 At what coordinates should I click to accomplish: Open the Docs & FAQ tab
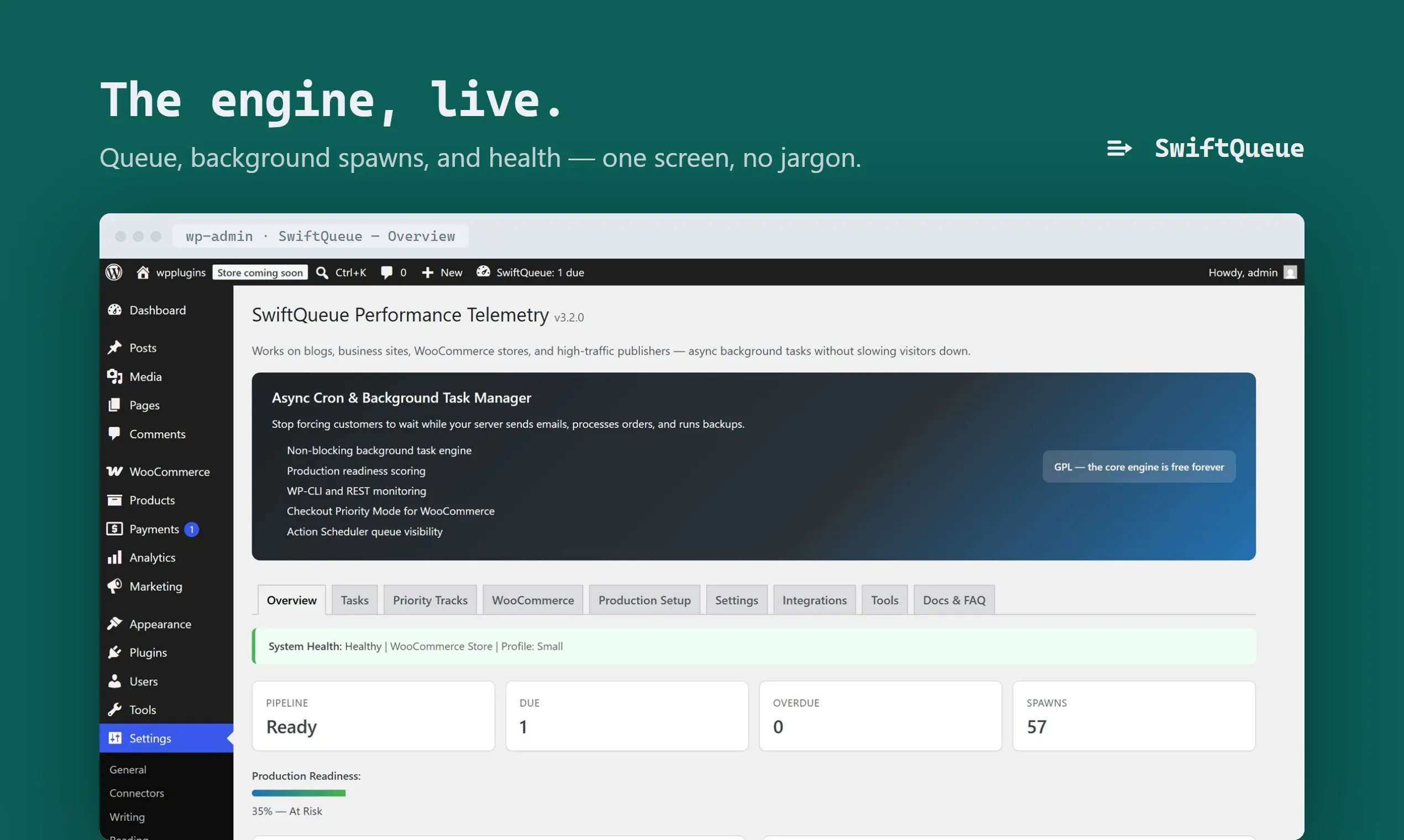(954, 600)
